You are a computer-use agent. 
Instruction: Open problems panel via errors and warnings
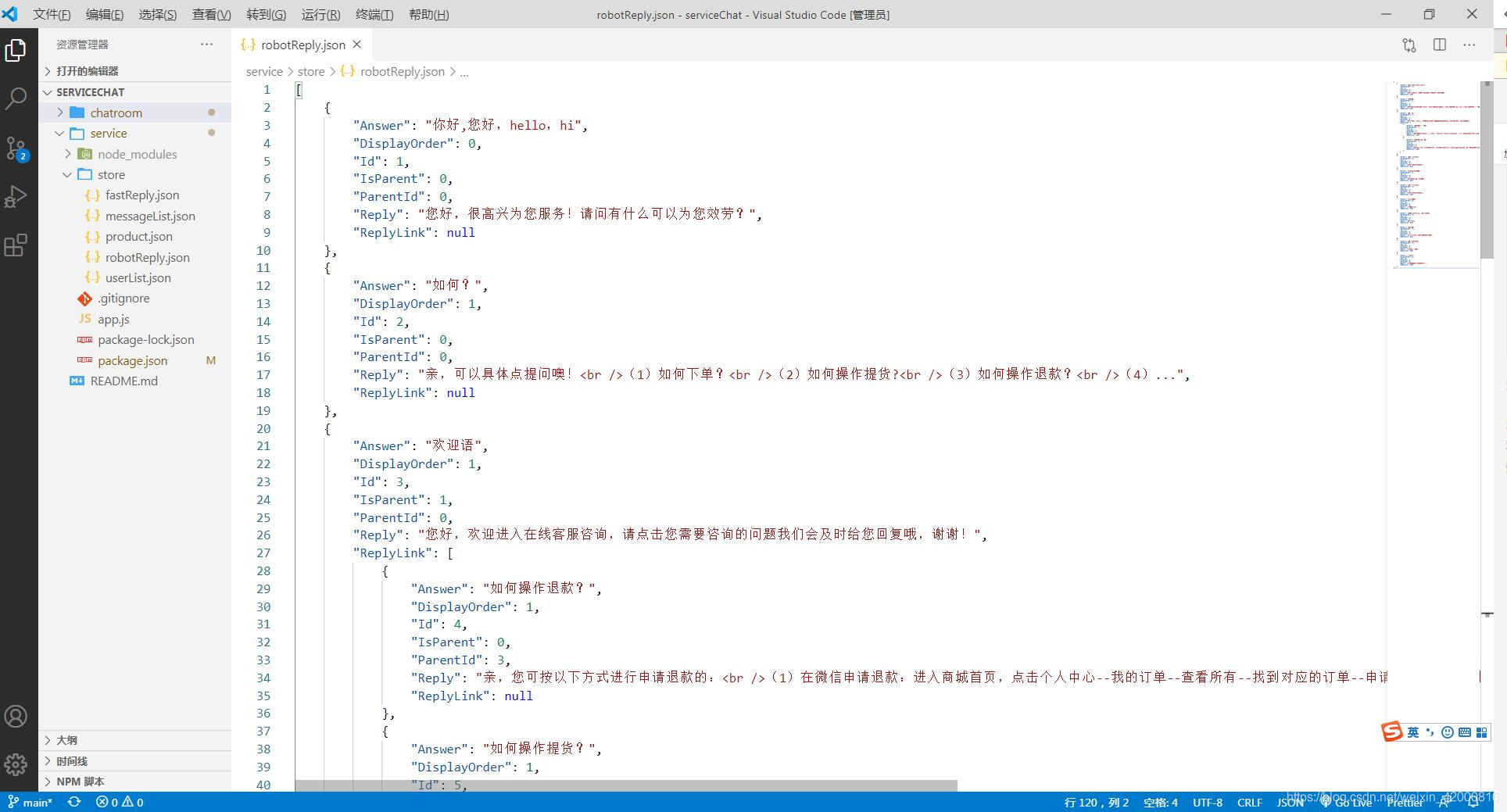(x=120, y=802)
